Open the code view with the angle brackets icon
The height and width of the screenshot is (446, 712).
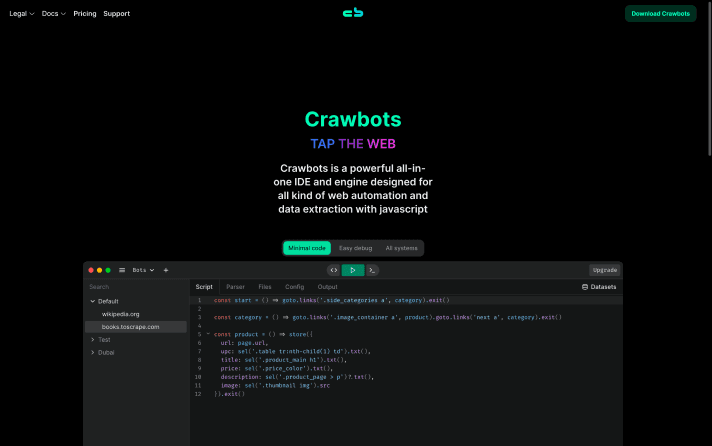[x=334, y=270]
